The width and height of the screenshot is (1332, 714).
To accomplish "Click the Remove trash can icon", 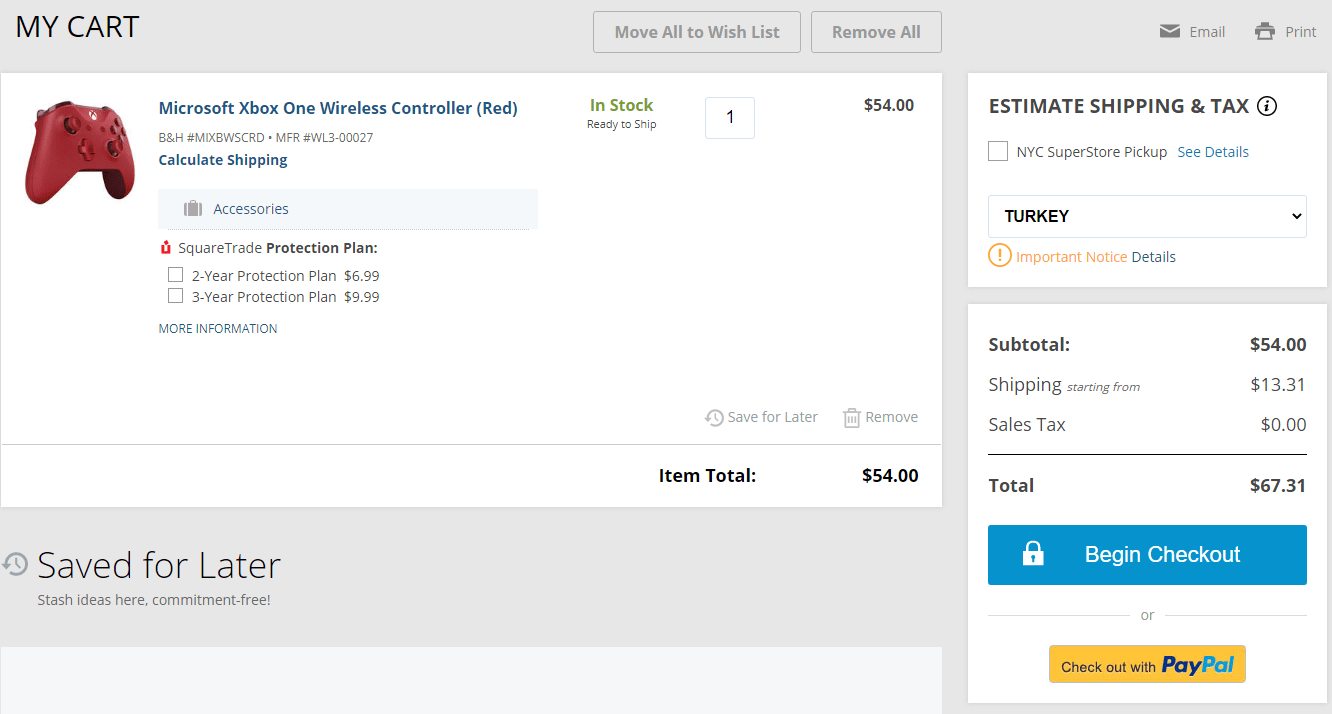I will (852, 418).
